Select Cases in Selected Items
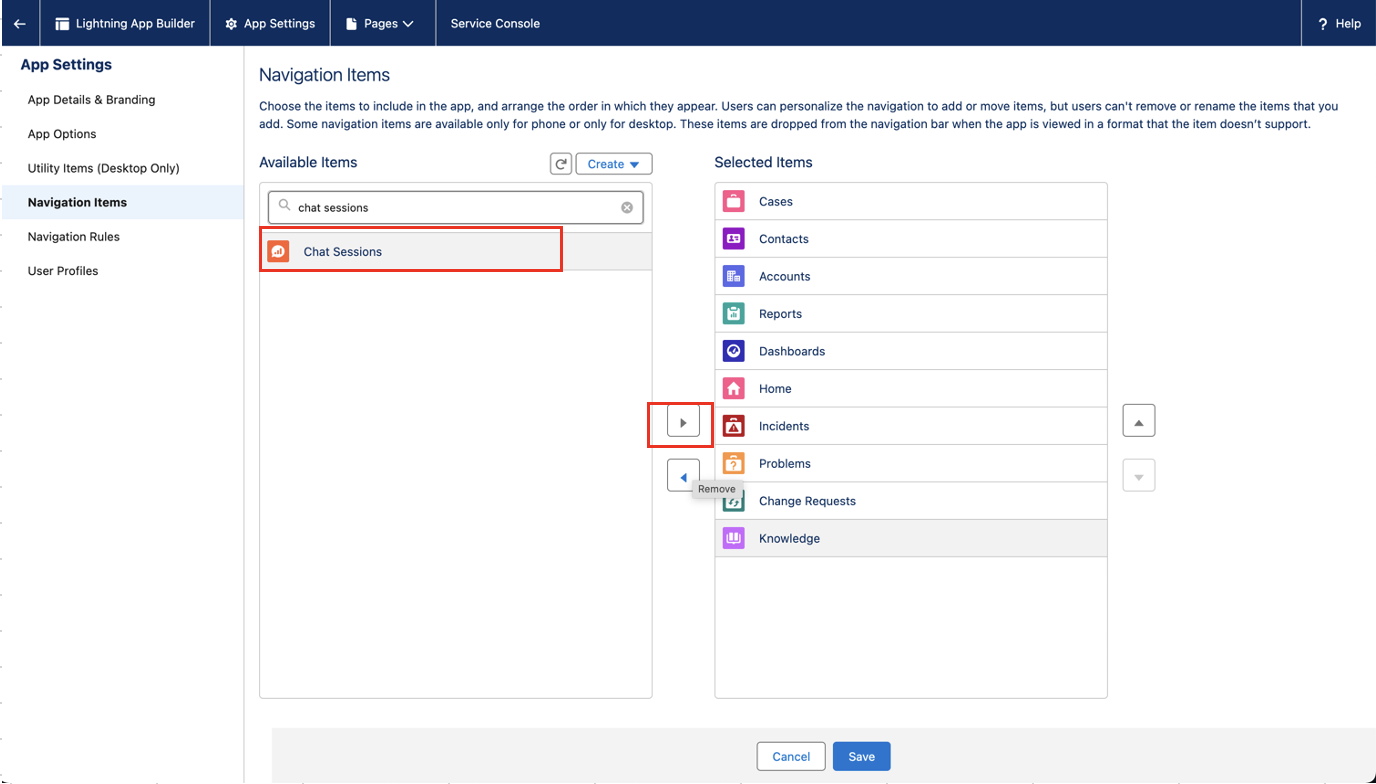1376x784 pixels. coord(911,202)
